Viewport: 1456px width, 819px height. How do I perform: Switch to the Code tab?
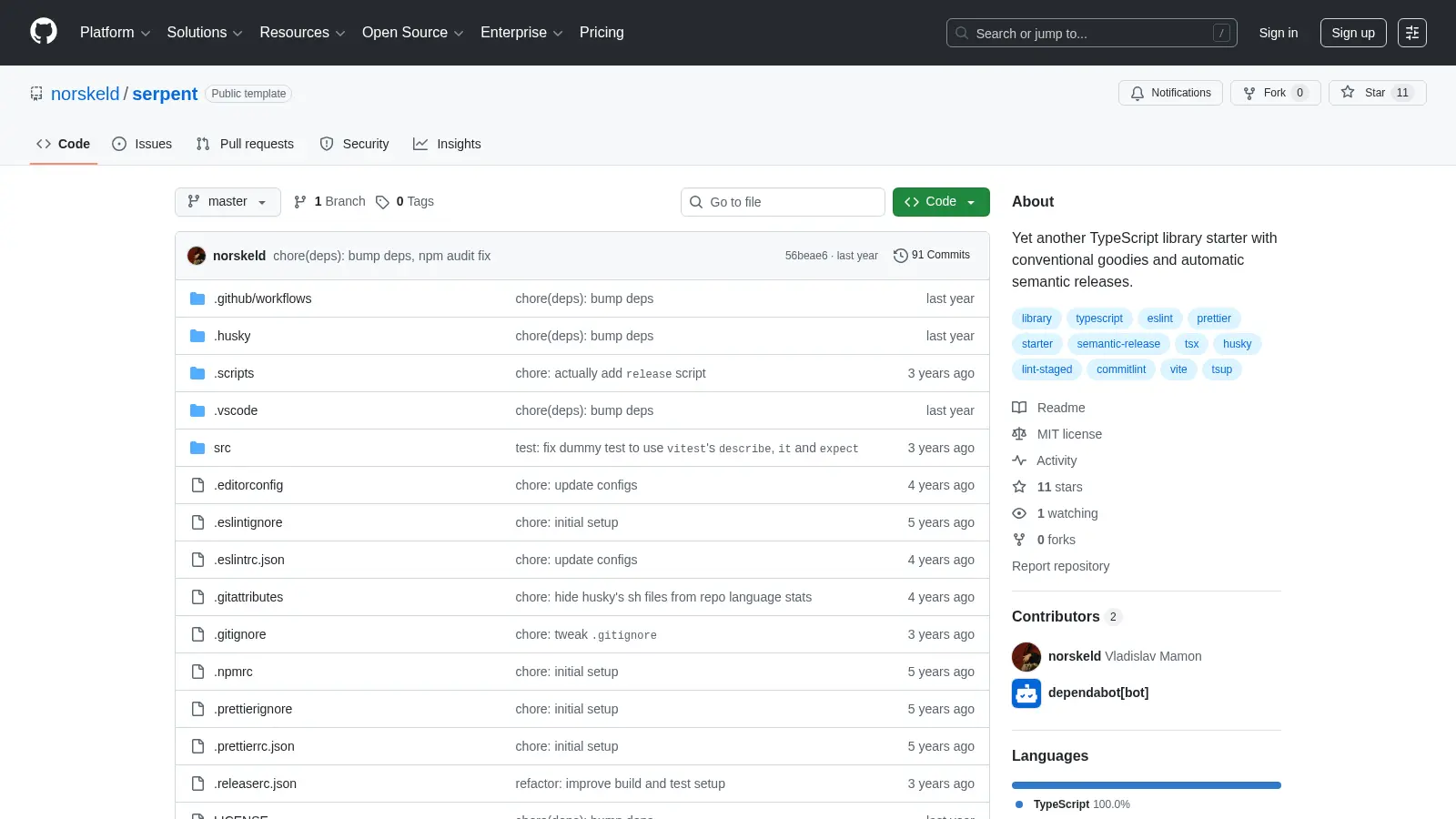tap(63, 144)
